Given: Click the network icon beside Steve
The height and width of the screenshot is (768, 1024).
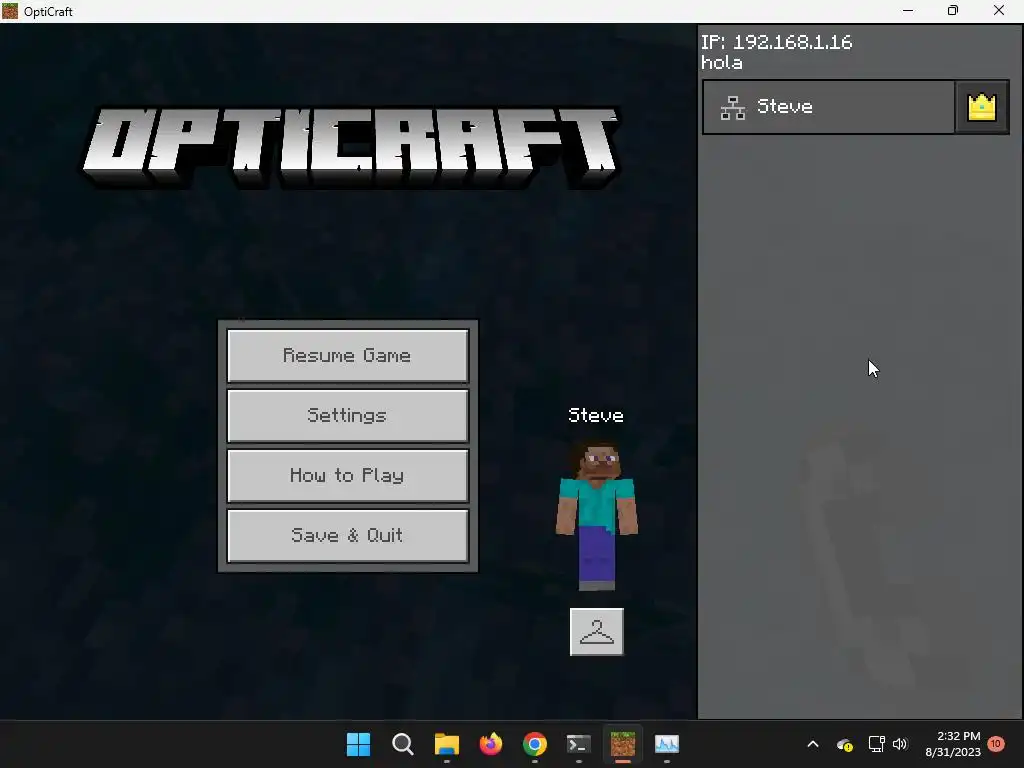Looking at the screenshot, I should pos(733,108).
